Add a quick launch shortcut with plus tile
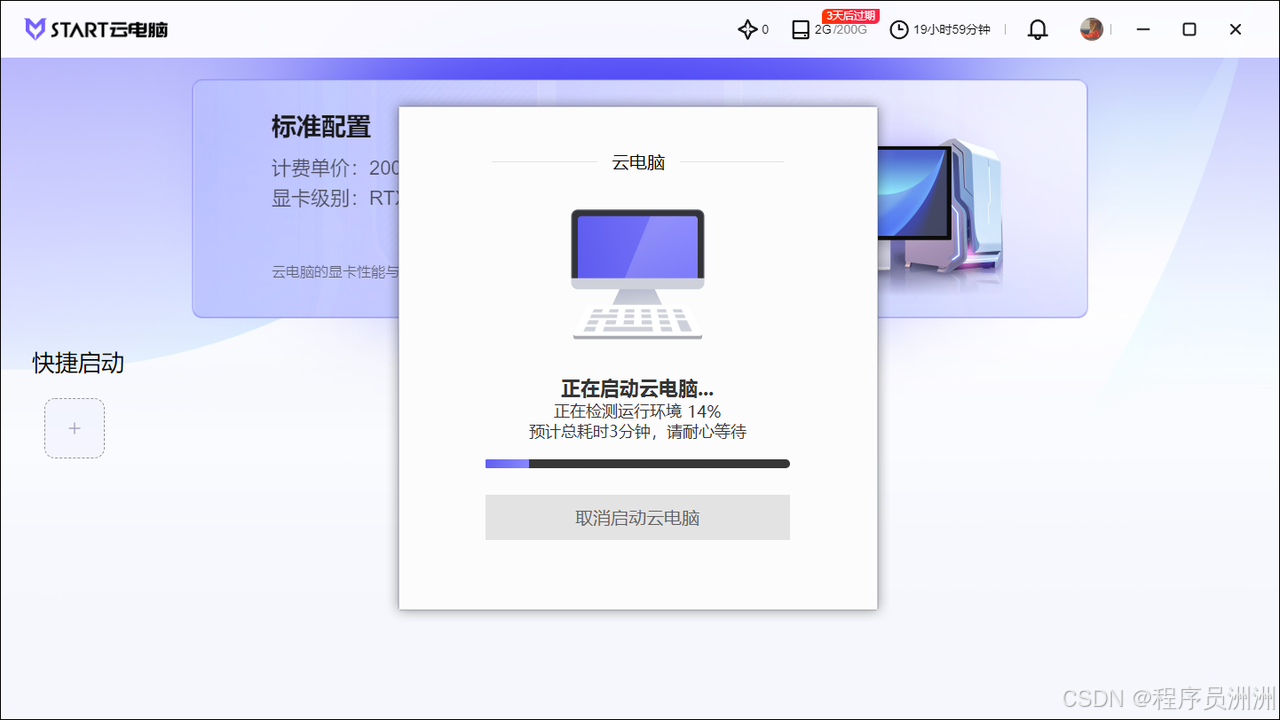The width and height of the screenshot is (1280, 720). 74,428
